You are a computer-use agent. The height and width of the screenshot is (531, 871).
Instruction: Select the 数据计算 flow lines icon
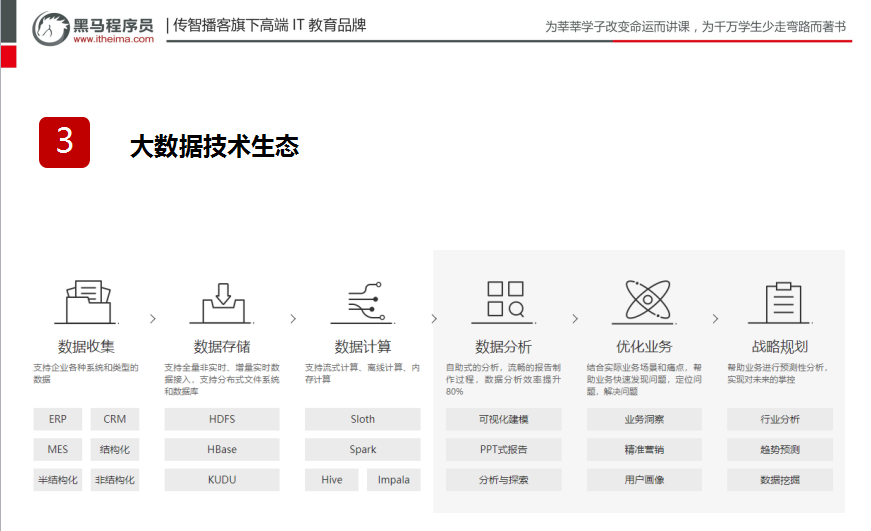(x=363, y=300)
